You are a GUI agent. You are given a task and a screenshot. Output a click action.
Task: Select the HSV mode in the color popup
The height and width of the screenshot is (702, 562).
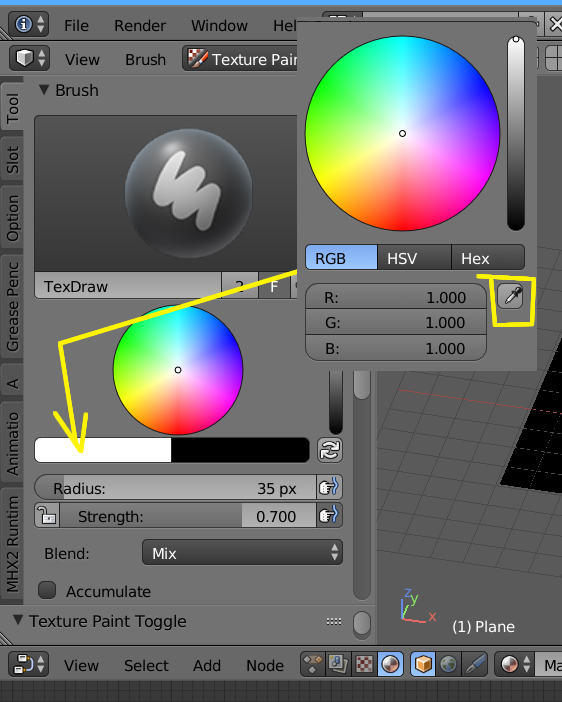pos(414,257)
